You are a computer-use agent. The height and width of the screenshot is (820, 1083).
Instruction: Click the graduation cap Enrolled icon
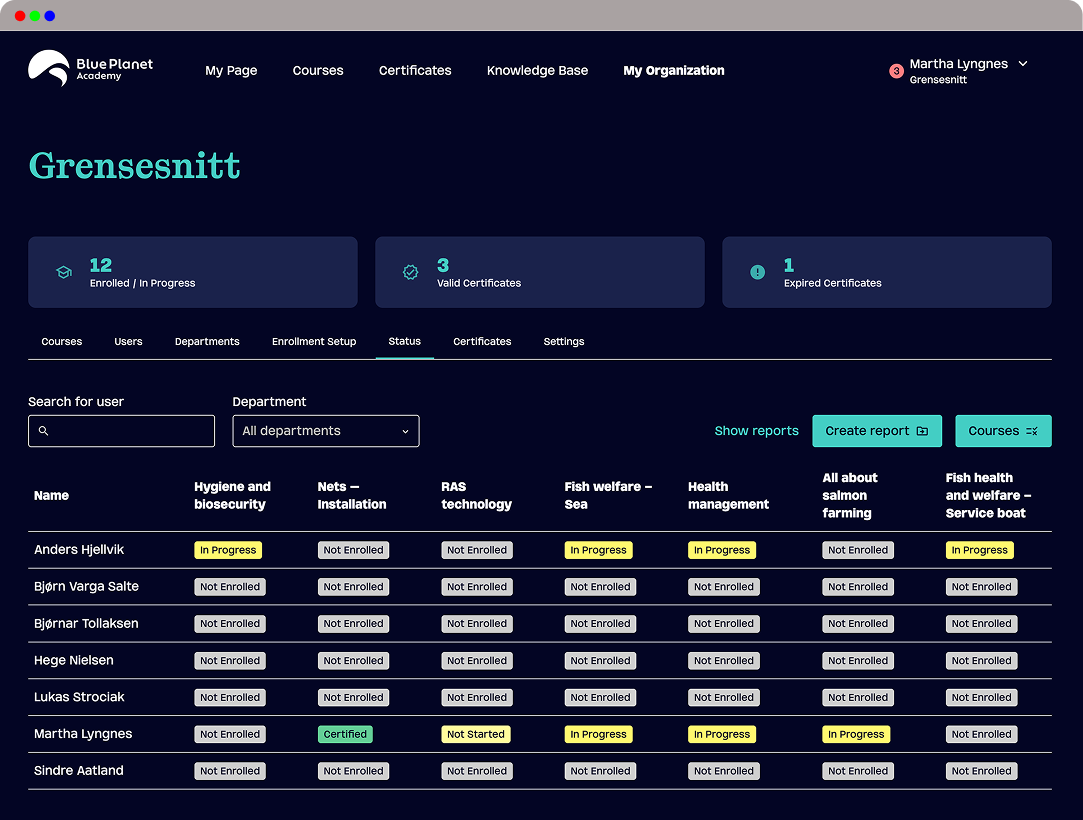point(64,272)
